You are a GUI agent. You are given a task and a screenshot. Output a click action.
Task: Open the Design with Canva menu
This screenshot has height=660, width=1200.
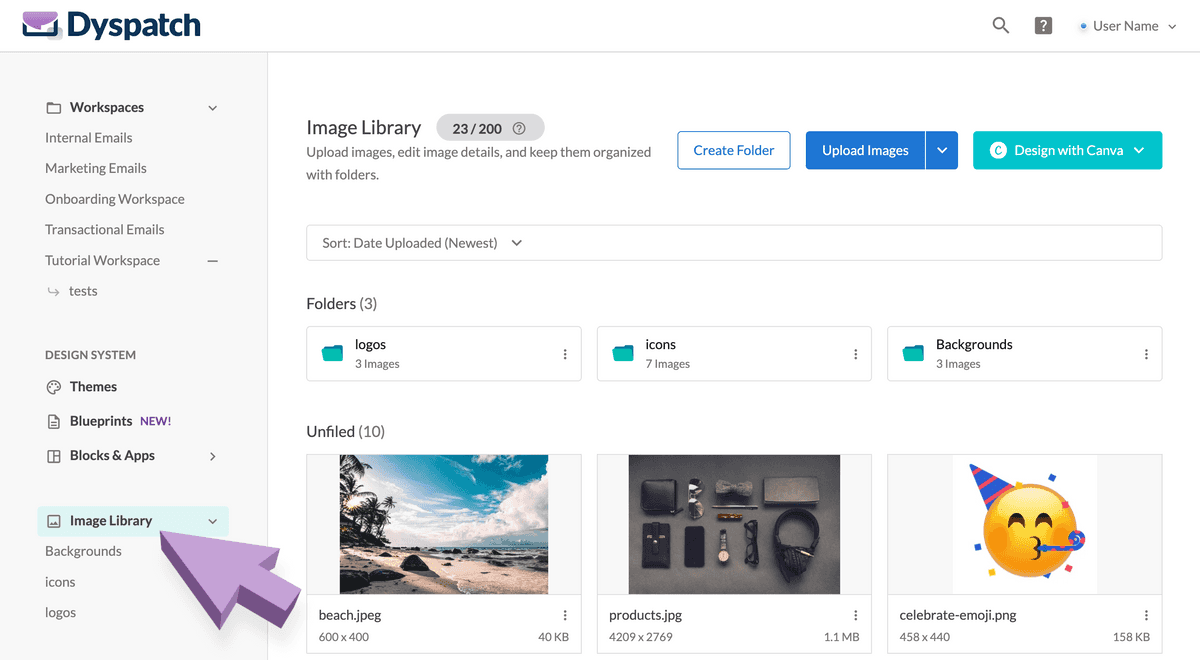[x=1067, y=150]
